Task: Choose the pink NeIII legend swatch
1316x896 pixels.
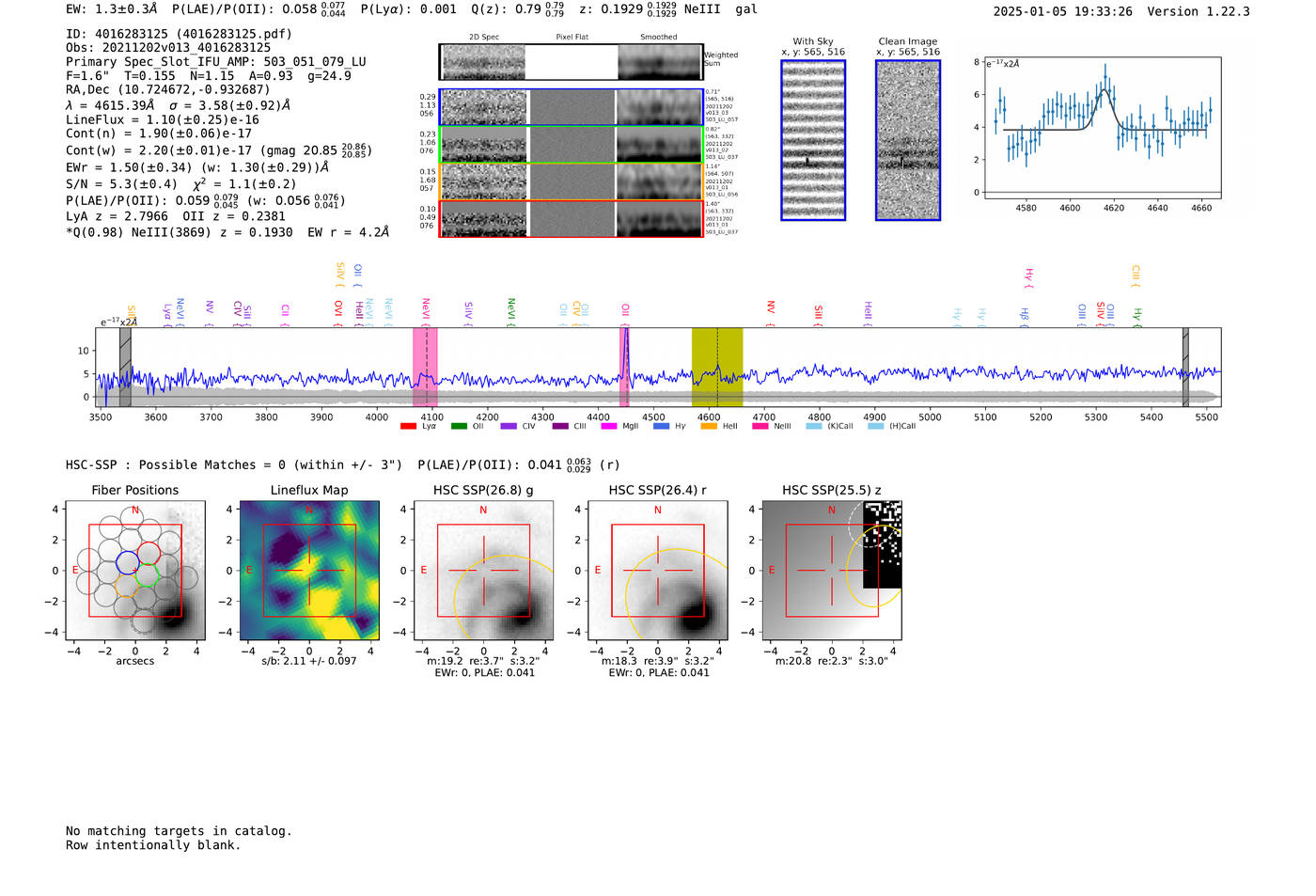Action: point(760,426)
